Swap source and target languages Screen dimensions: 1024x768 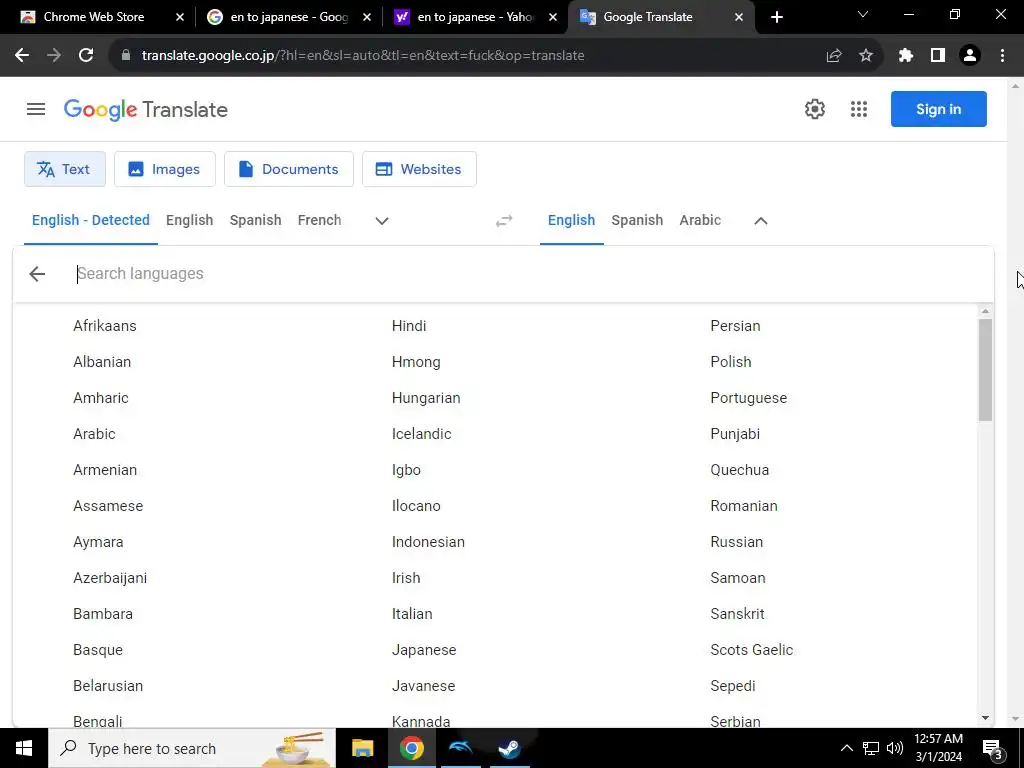click(504, 221)
